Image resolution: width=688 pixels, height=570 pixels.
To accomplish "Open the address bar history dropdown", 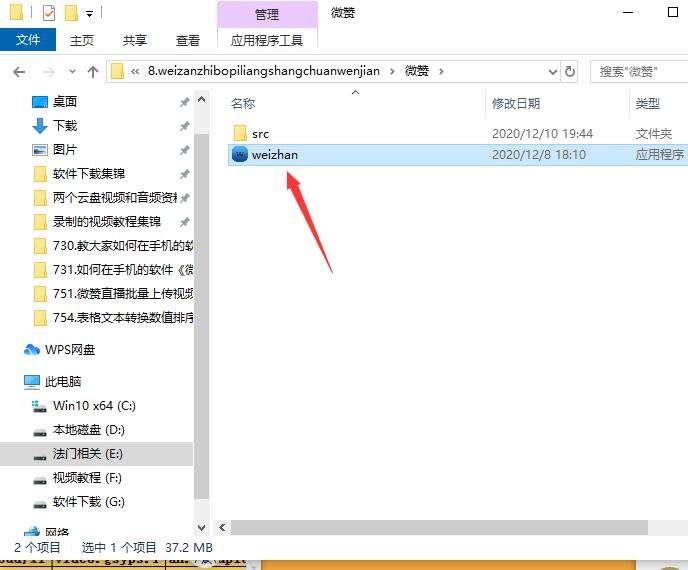I will click(553, 72).
